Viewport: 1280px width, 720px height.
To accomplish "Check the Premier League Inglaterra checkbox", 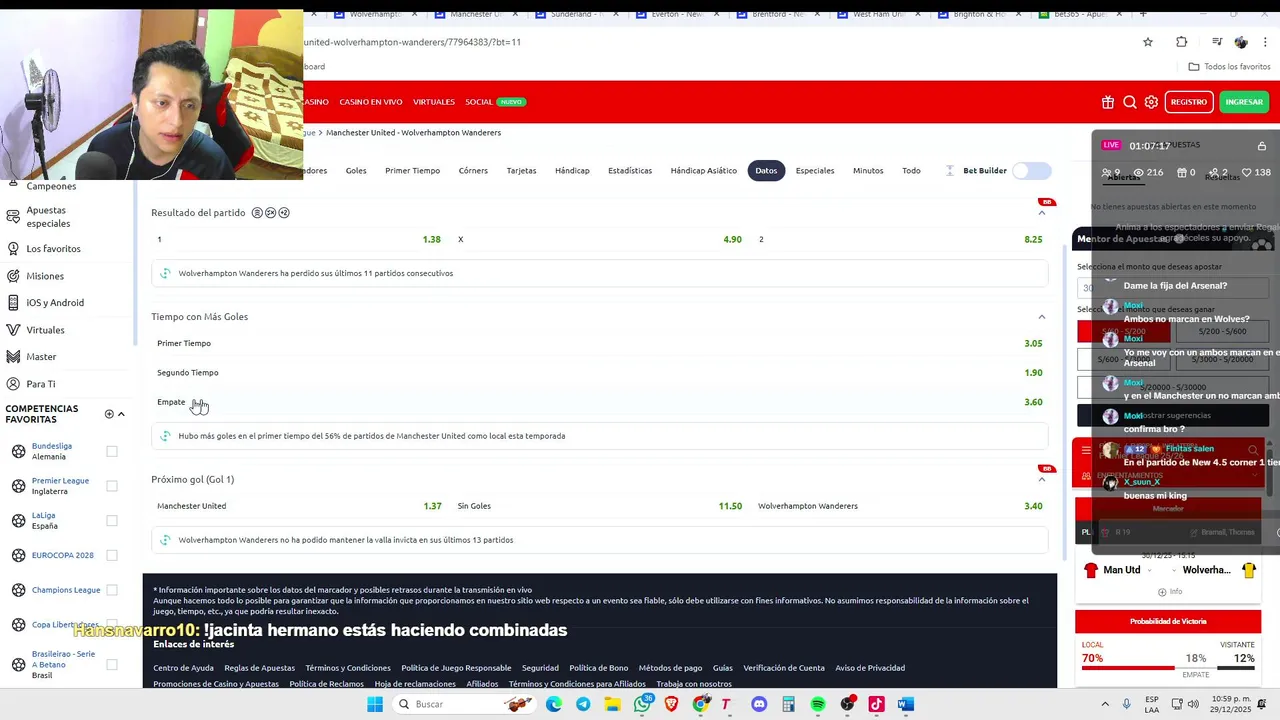I will click(112, 486).
